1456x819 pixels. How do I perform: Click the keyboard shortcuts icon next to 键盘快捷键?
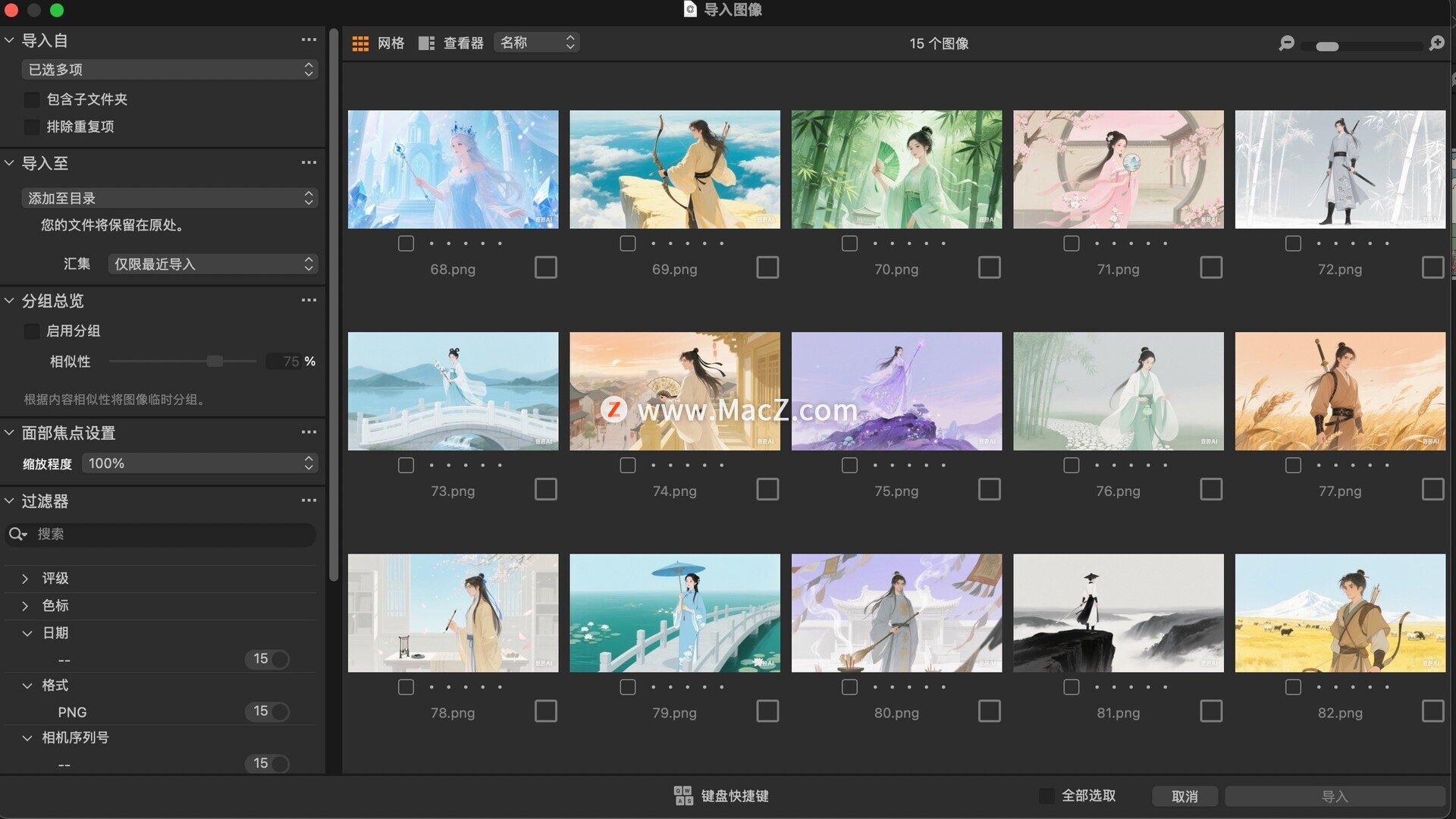click(683, 795)
